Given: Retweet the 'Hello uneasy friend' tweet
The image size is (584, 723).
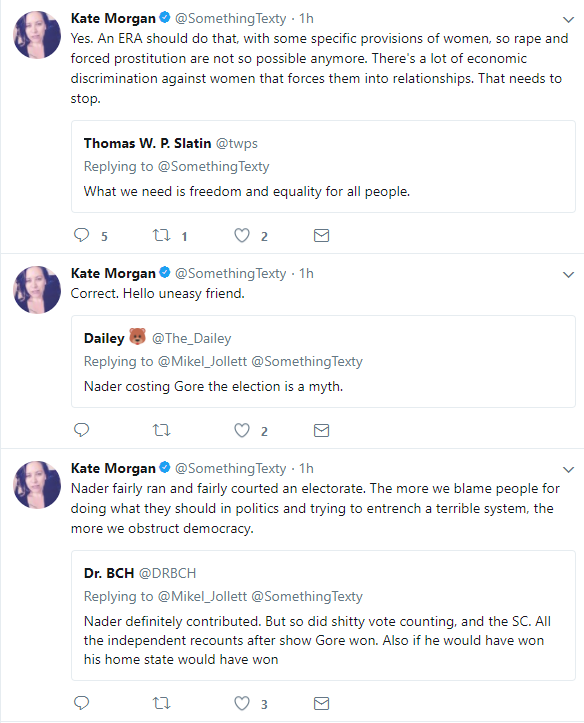Looking at the screenshot, I should [x=162, y=431].
